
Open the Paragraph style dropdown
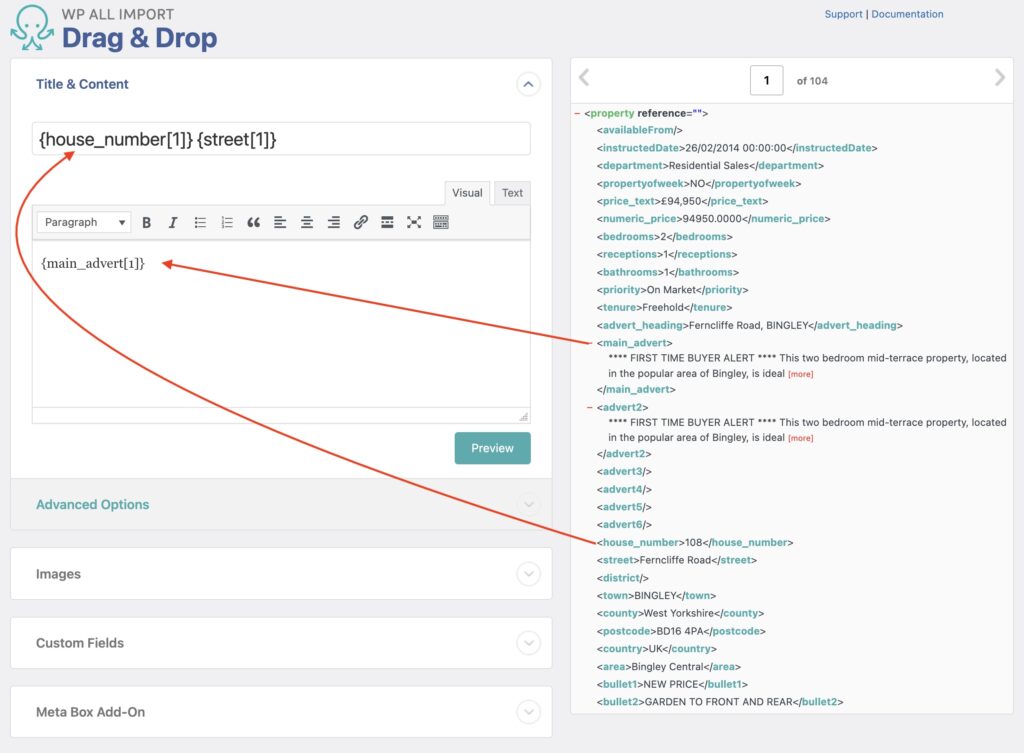pyautogui.click(x=82, y=222)
